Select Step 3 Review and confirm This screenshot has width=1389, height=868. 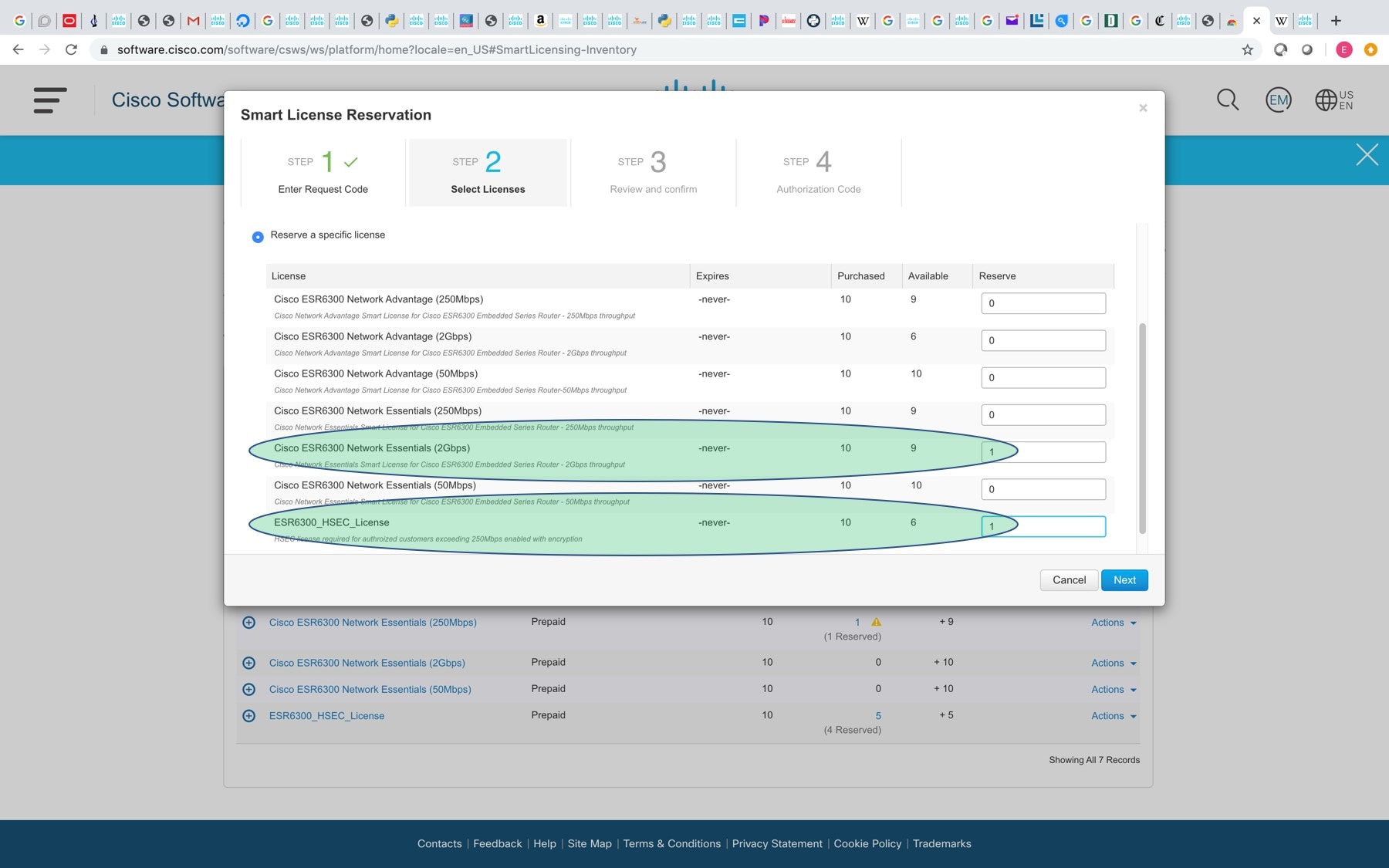coord(653,173)
